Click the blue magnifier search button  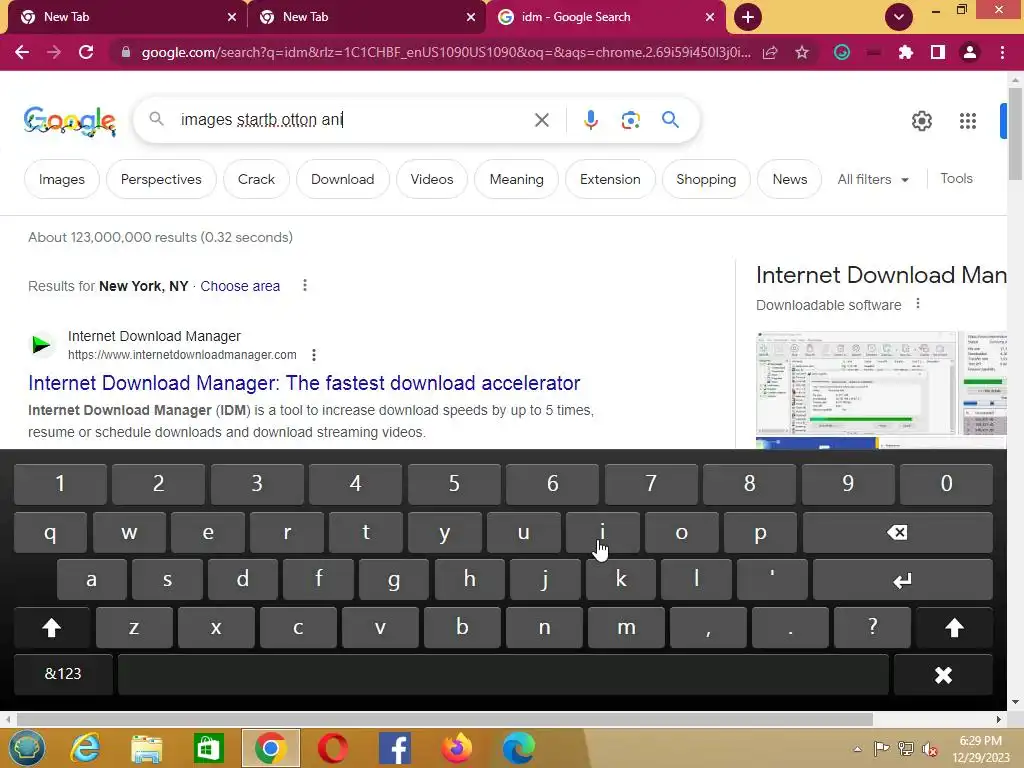coord(670,120)
